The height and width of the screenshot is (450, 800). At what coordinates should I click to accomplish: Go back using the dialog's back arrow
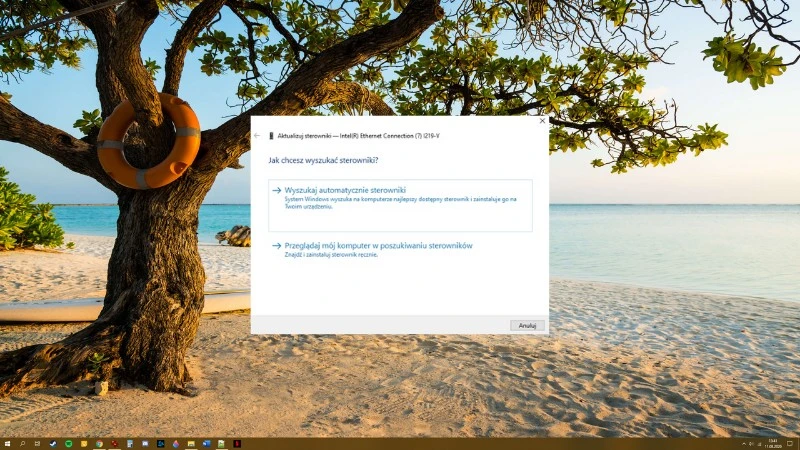point(257,136)
